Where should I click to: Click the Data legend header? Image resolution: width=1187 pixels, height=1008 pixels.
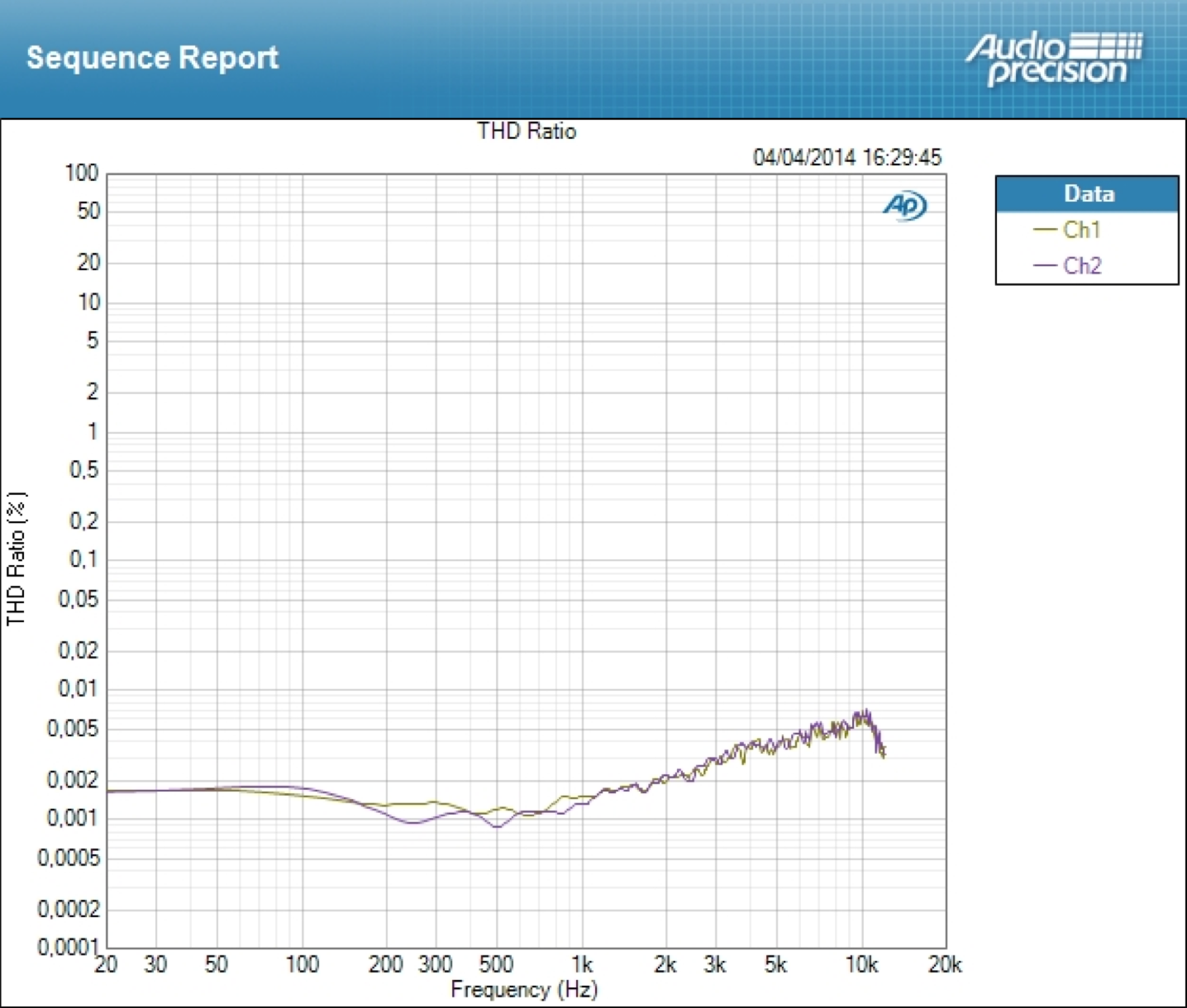coord(1088,194)
